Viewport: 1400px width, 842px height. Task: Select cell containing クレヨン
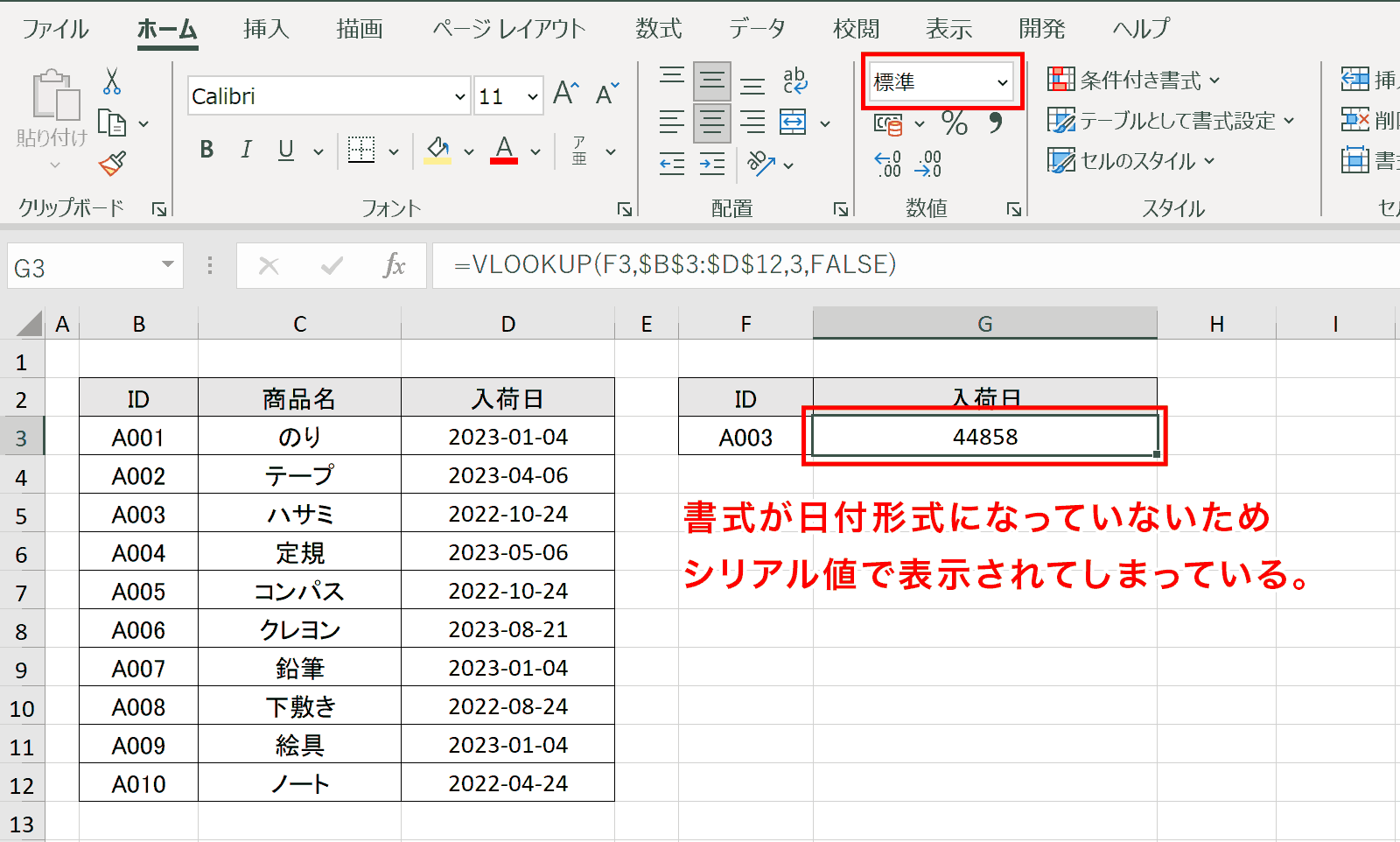[300, 629]
